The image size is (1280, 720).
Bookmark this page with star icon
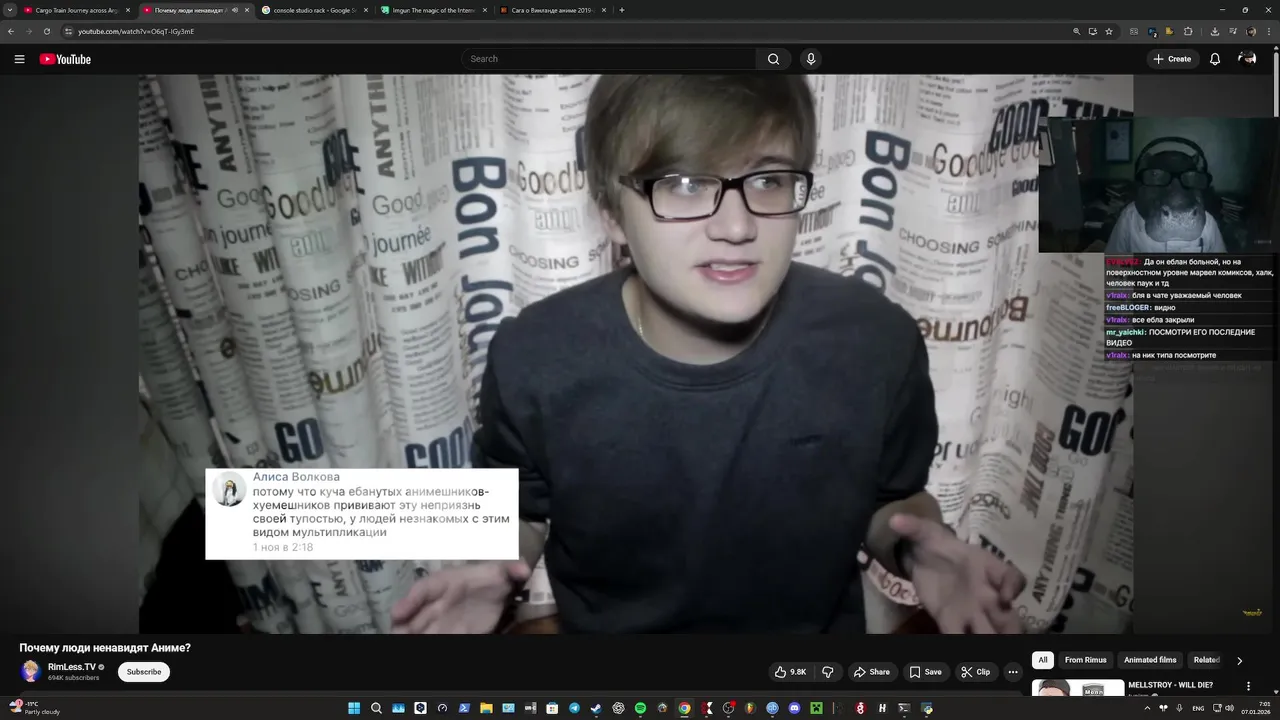pyautogui.click(x=1109, y=31)
